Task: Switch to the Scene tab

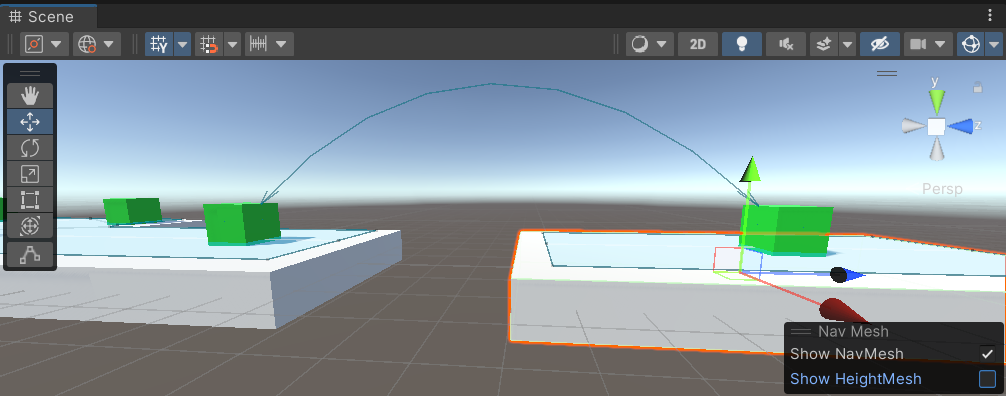Action: [48, 17]
